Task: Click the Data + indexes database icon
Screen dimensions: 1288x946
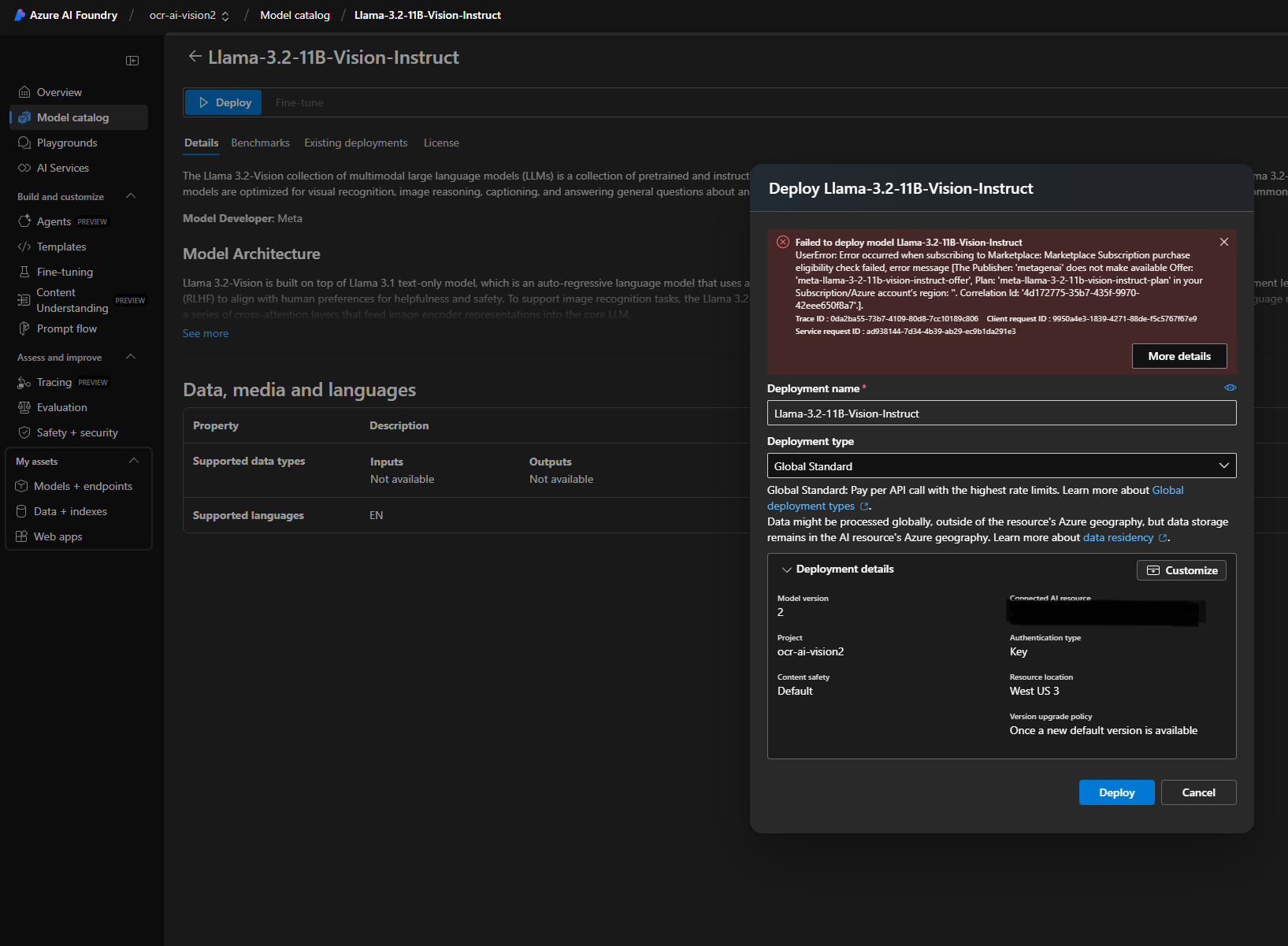Action: pos(21,511)
